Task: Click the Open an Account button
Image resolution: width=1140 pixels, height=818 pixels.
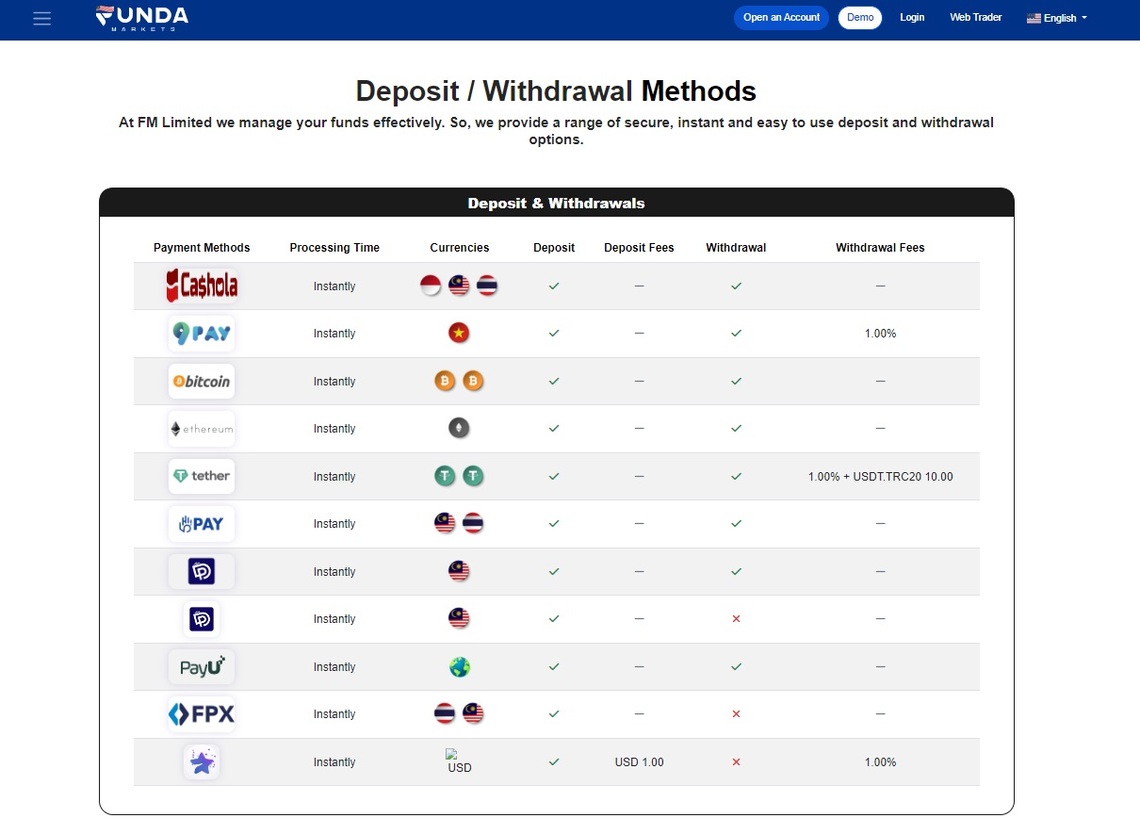Action: (781, 17)
